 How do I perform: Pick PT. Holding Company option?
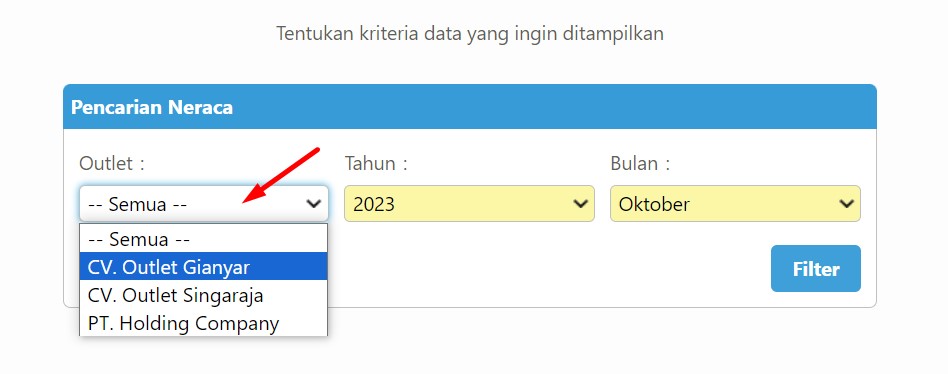click(x=203, y=323)
